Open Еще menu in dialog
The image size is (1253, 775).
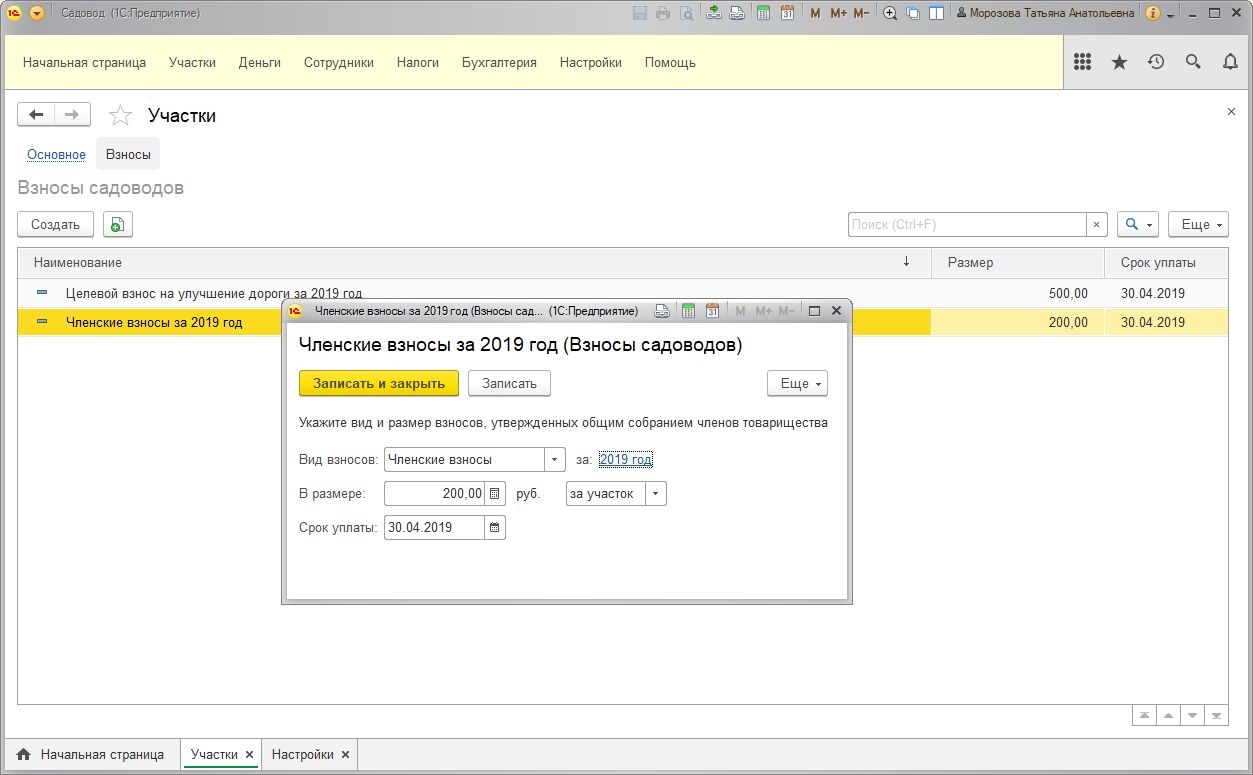coord(797,383)
